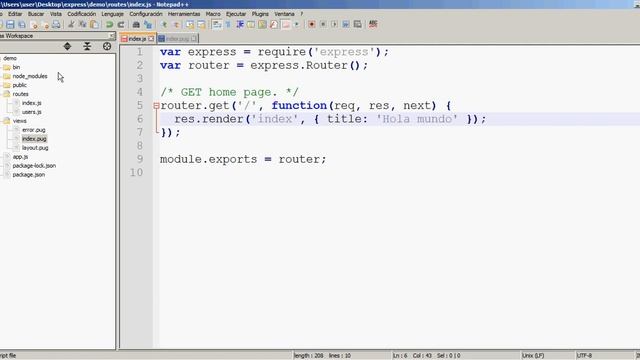
Task: Open the Editar menu
Action: (x=15, y=14)
